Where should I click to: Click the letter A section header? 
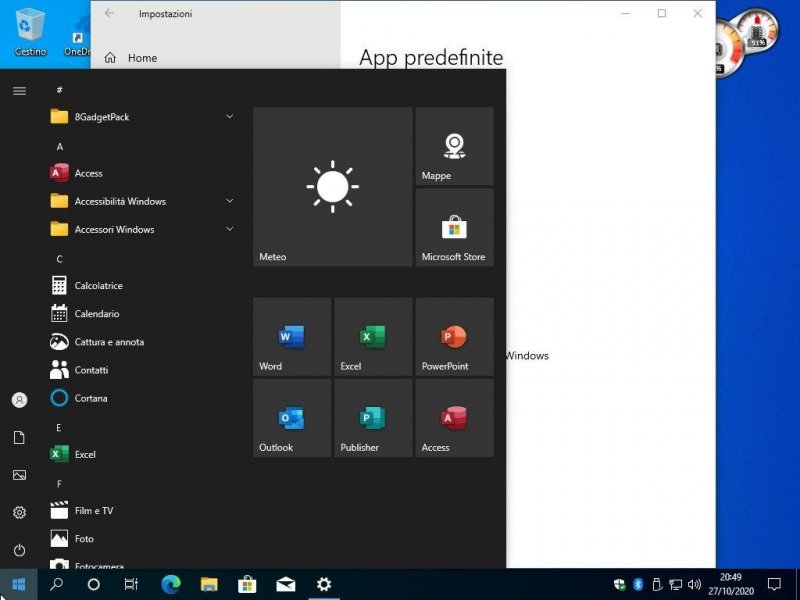(x=60, y=146)
